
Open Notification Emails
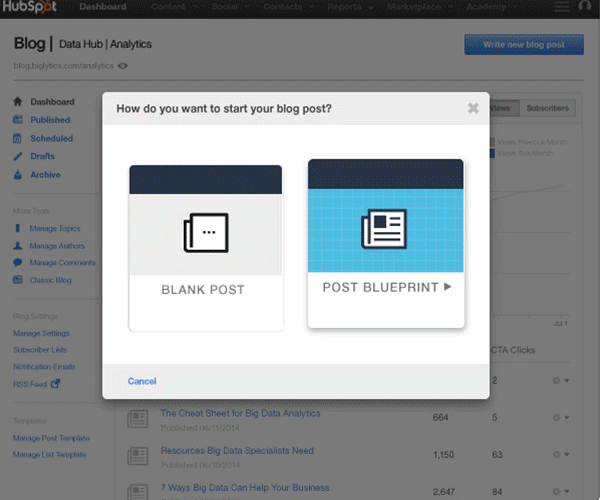(44, 366)
